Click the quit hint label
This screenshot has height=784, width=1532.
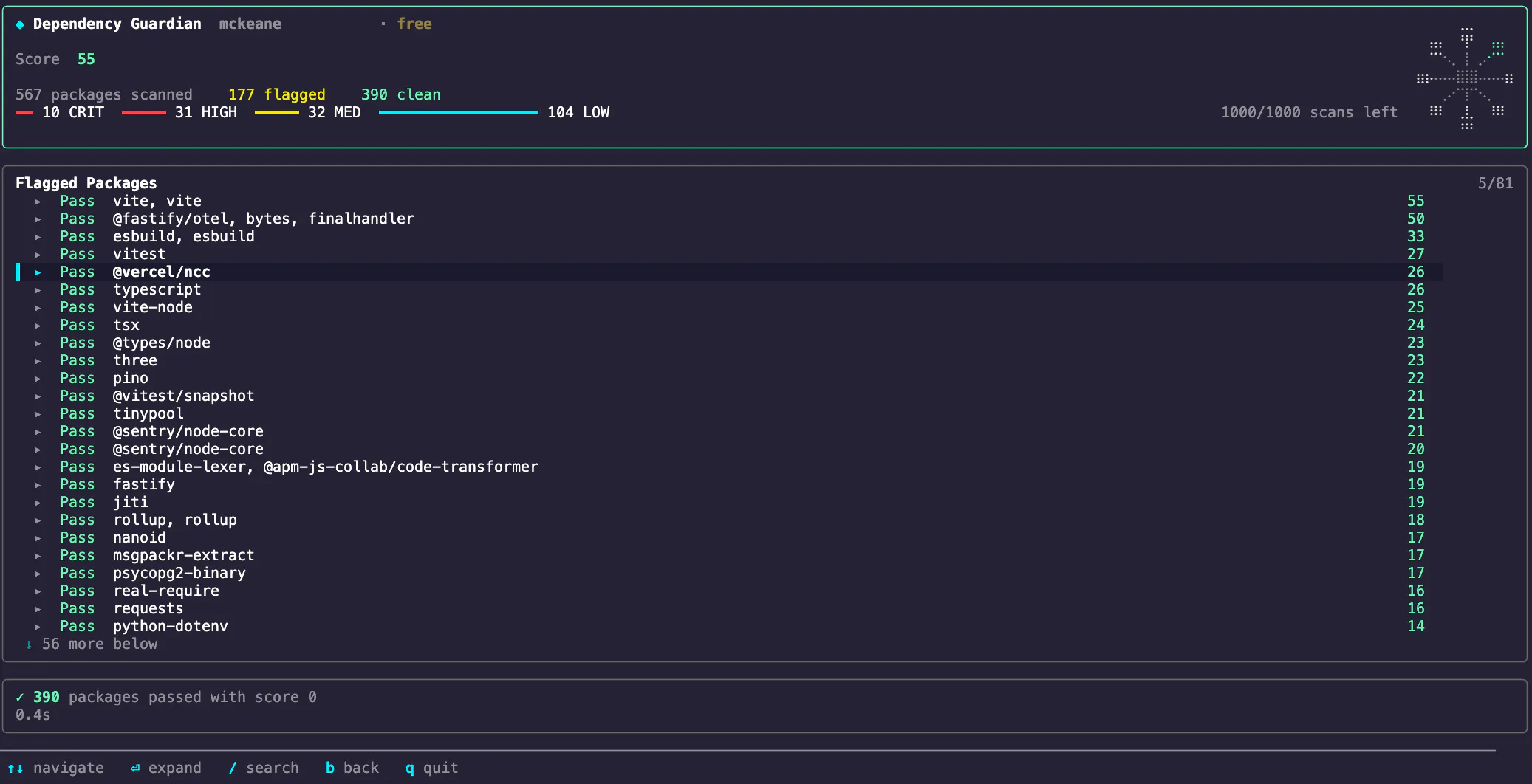[x=441, y=768]
